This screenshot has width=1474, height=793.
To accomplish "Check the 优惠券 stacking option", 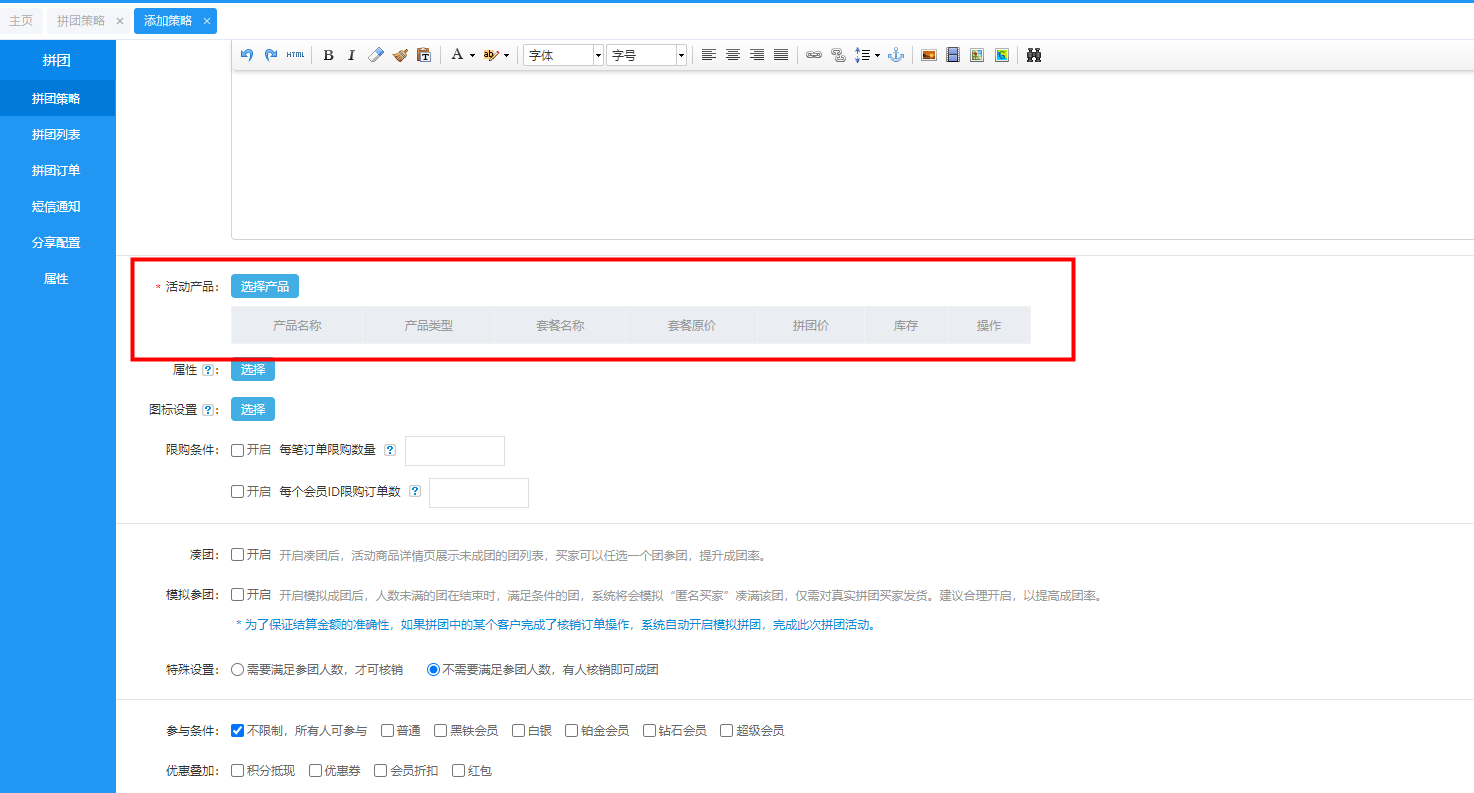I will pos(316,770).
